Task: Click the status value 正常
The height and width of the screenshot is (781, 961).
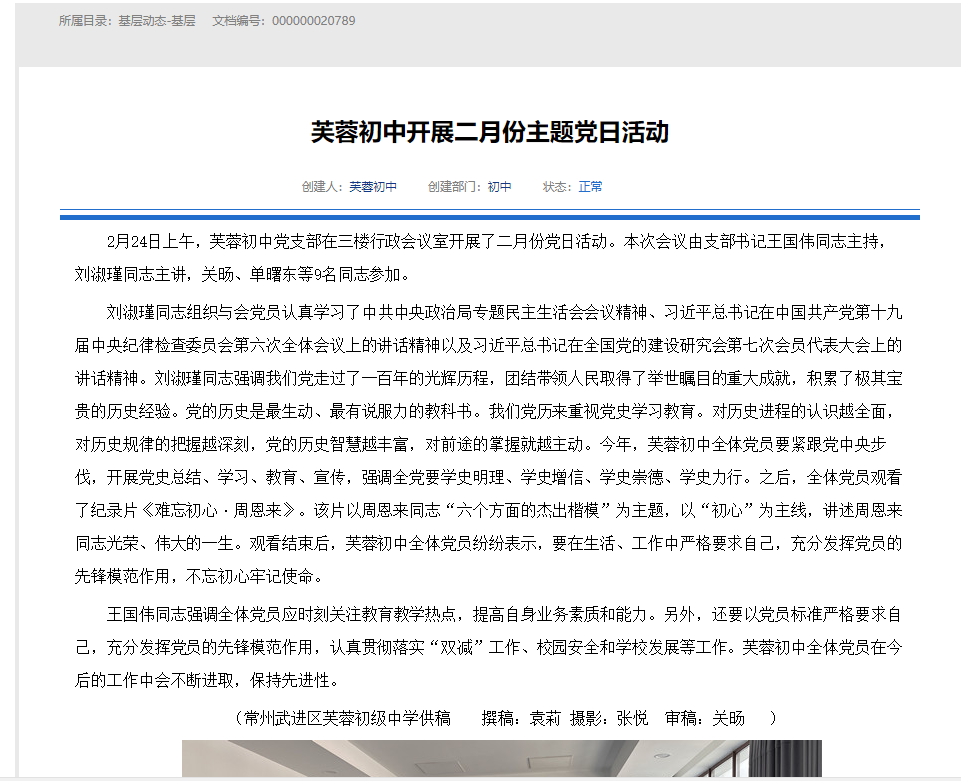Action: (x=590, y=187)
